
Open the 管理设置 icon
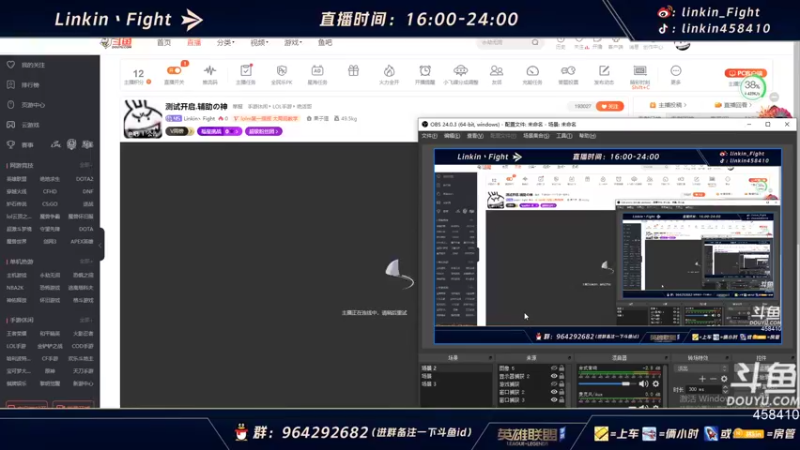tap(568, 70)
